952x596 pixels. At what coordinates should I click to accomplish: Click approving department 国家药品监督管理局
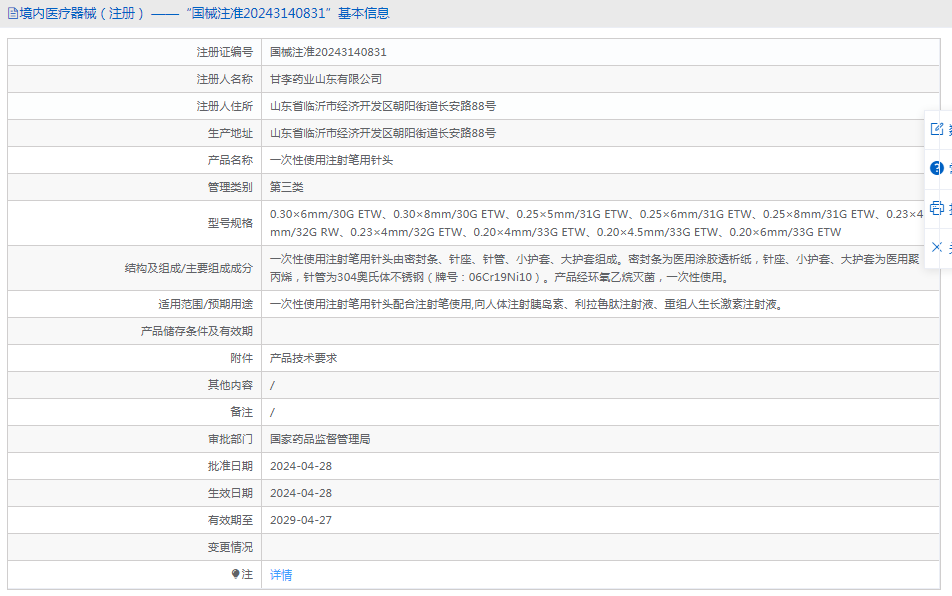click(320, 439)
